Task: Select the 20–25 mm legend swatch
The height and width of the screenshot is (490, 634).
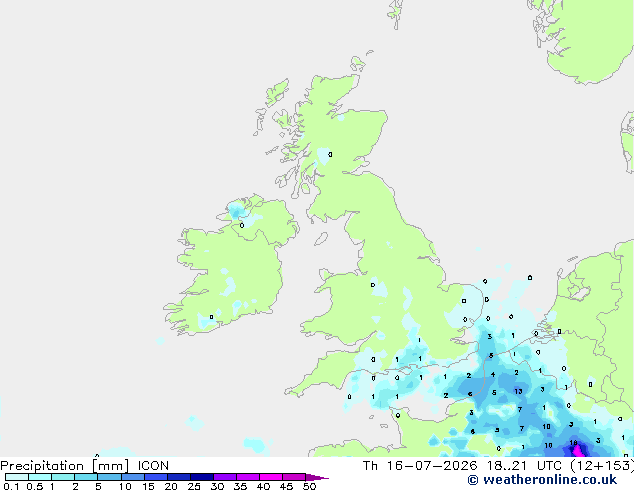Action: tap(178, 477)
